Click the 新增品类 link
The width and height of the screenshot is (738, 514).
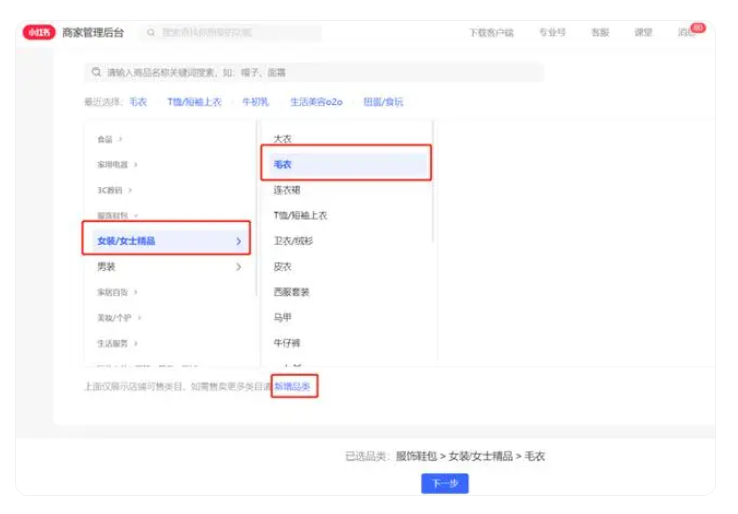point(294,386)
